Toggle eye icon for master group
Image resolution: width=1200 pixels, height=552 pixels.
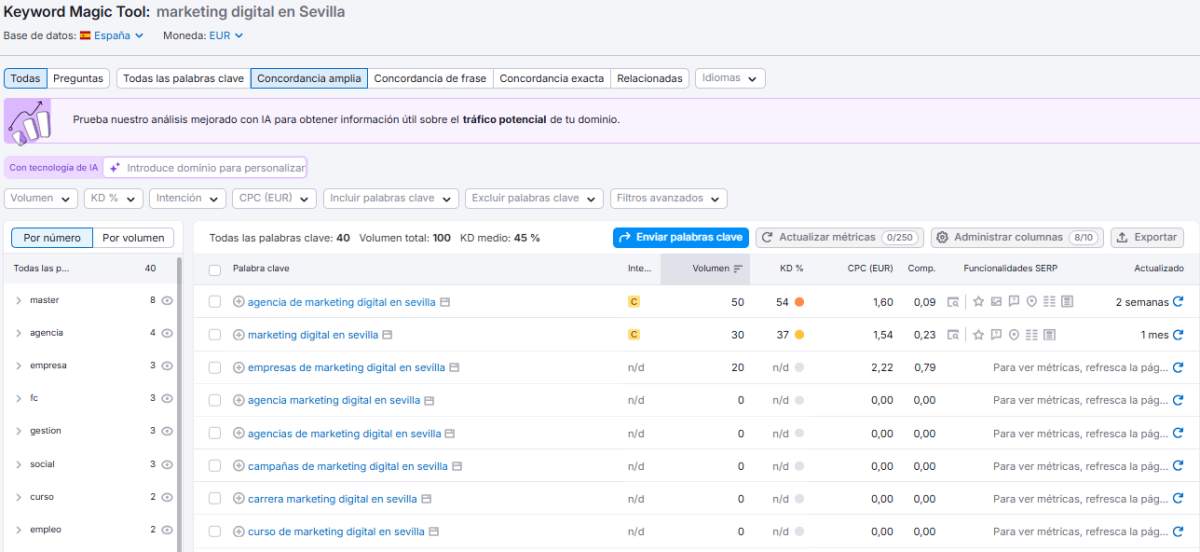(167, 300)
